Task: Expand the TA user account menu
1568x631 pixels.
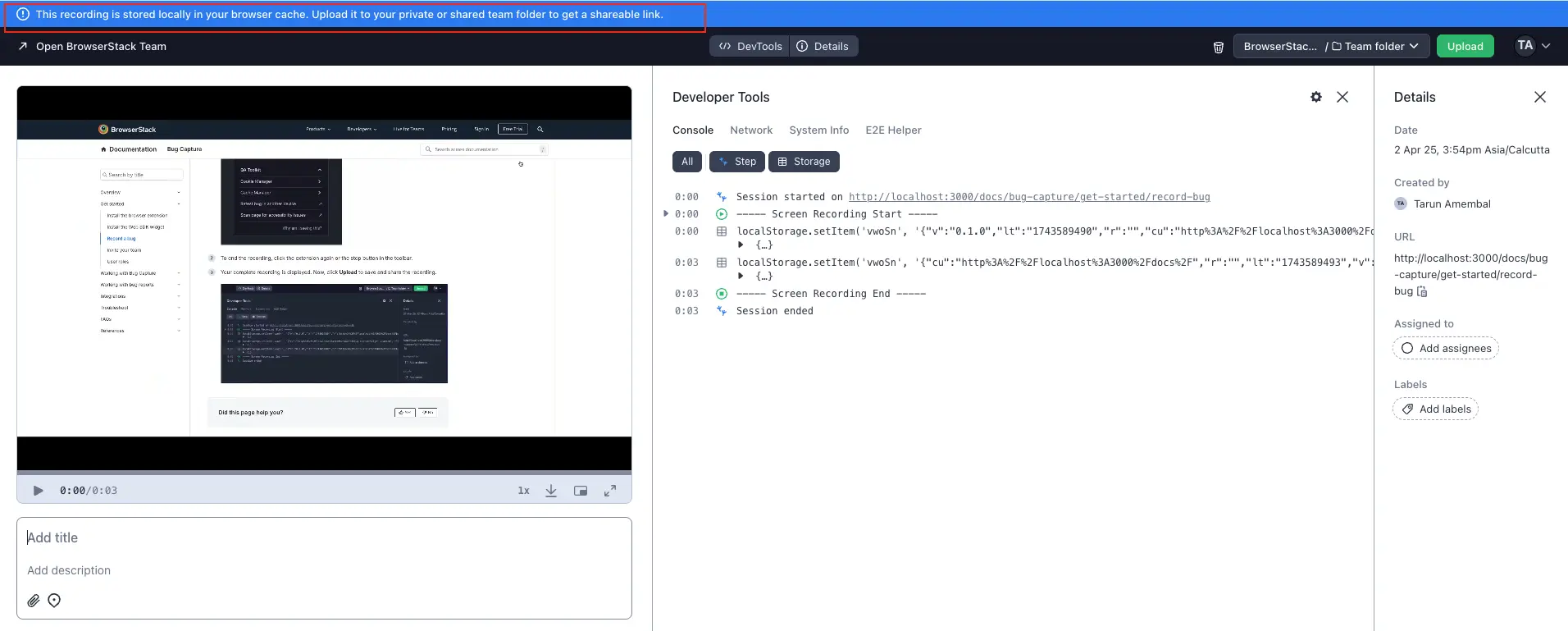Action: pyautogui.click(x=1532, y=46)
